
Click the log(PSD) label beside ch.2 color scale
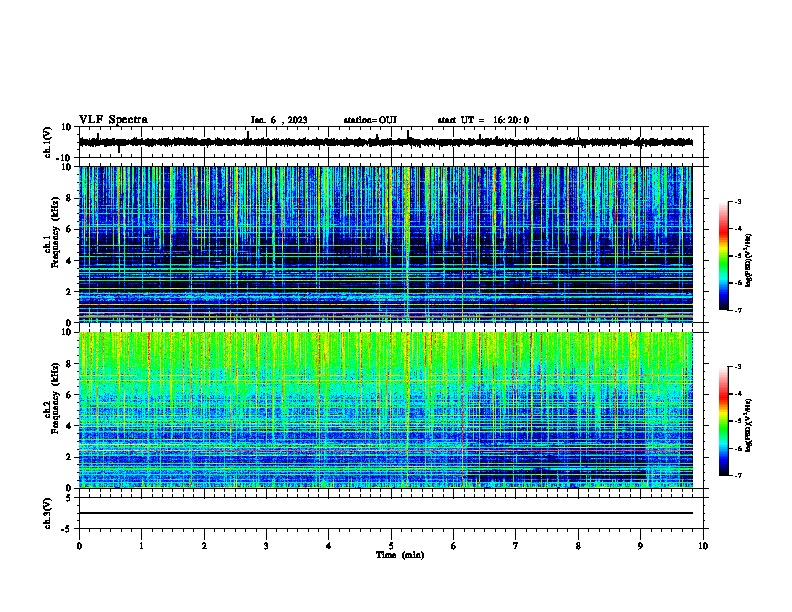(748, 425)
